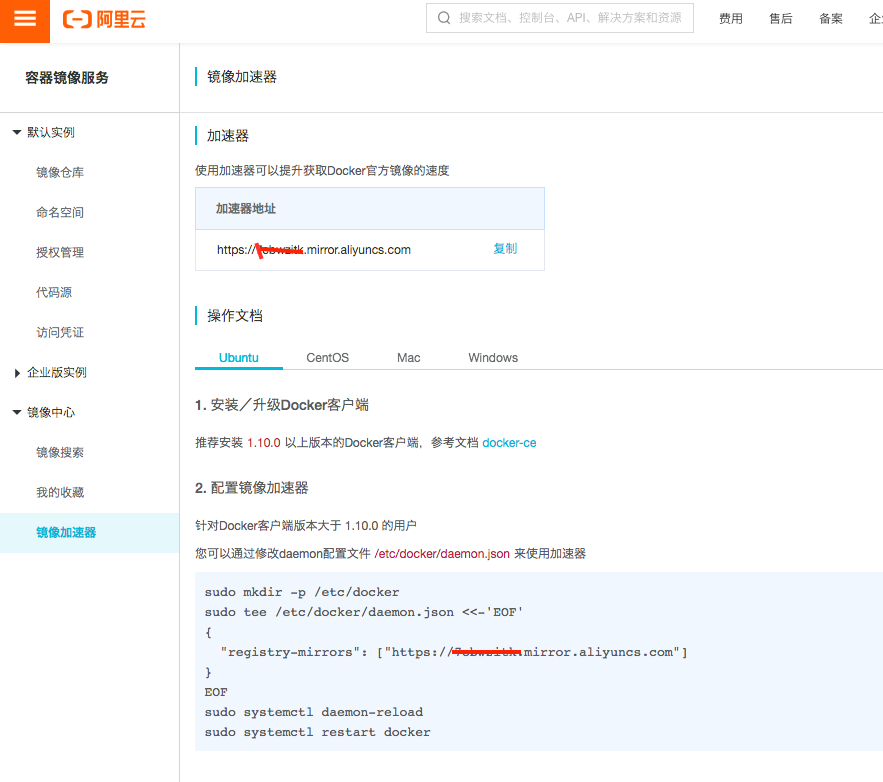Collapse the 默认实例 section
This screenshot has width=883, height=782.
coord(17,132)
